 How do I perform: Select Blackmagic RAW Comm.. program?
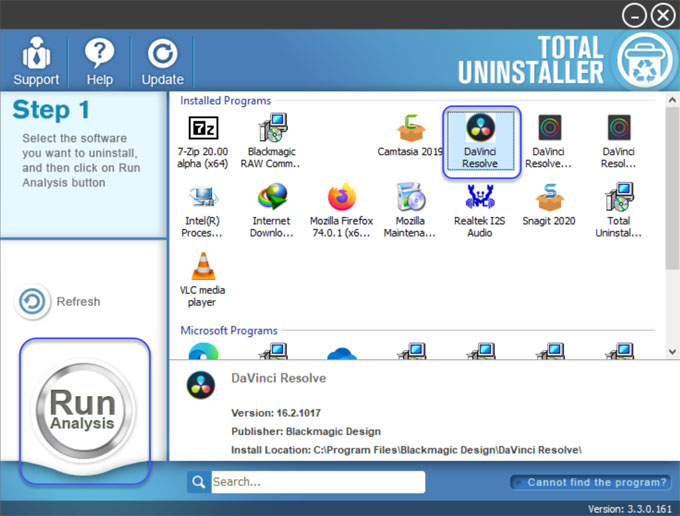(271, 142)
